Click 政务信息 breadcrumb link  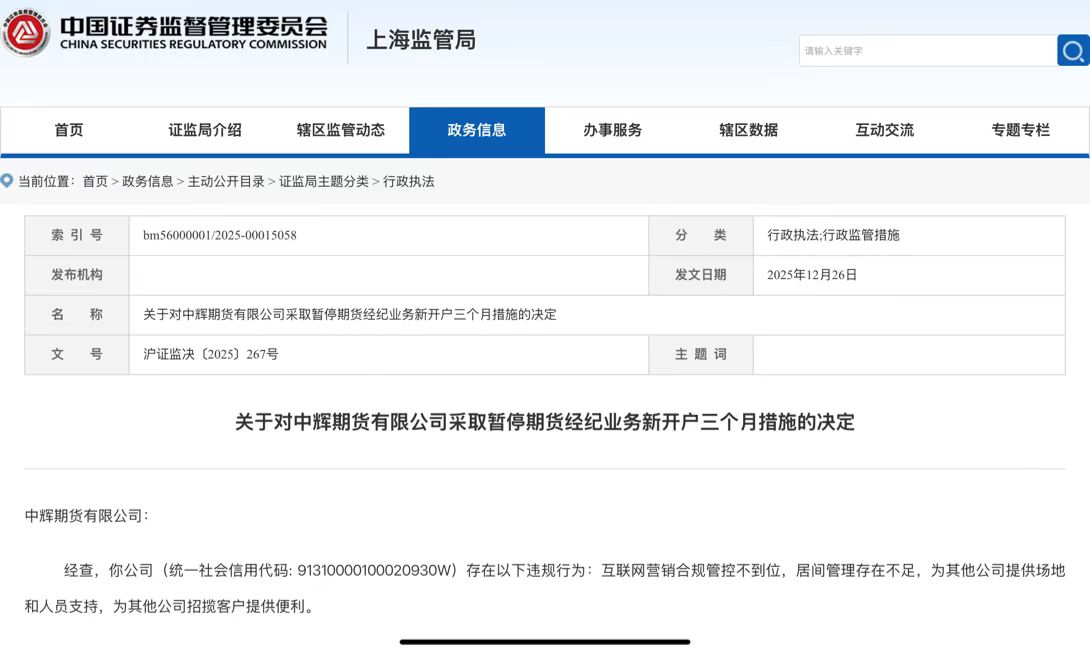pyautogui.click(x=148, y=182)
